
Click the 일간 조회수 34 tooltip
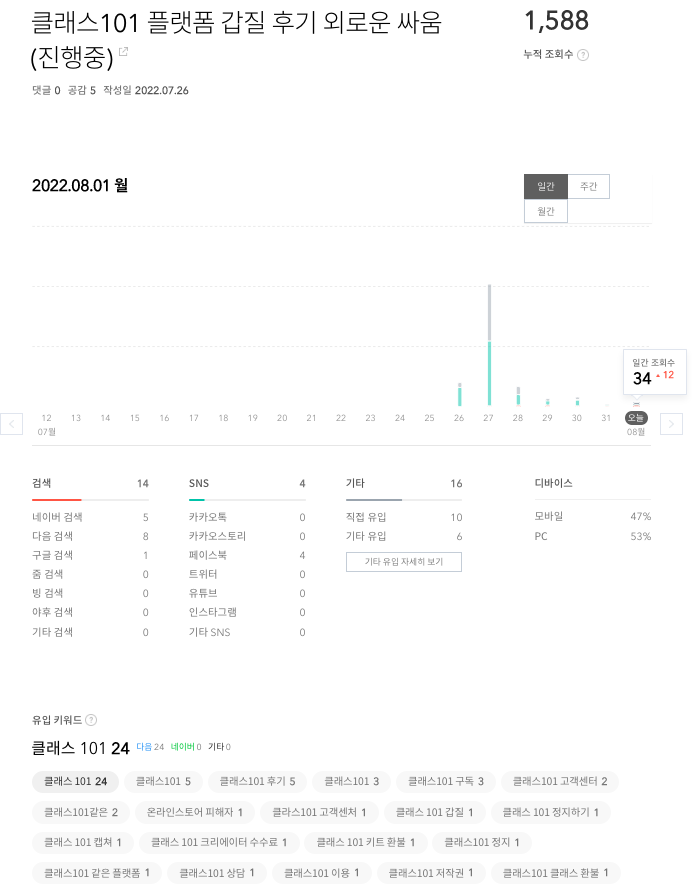[654, 372]
